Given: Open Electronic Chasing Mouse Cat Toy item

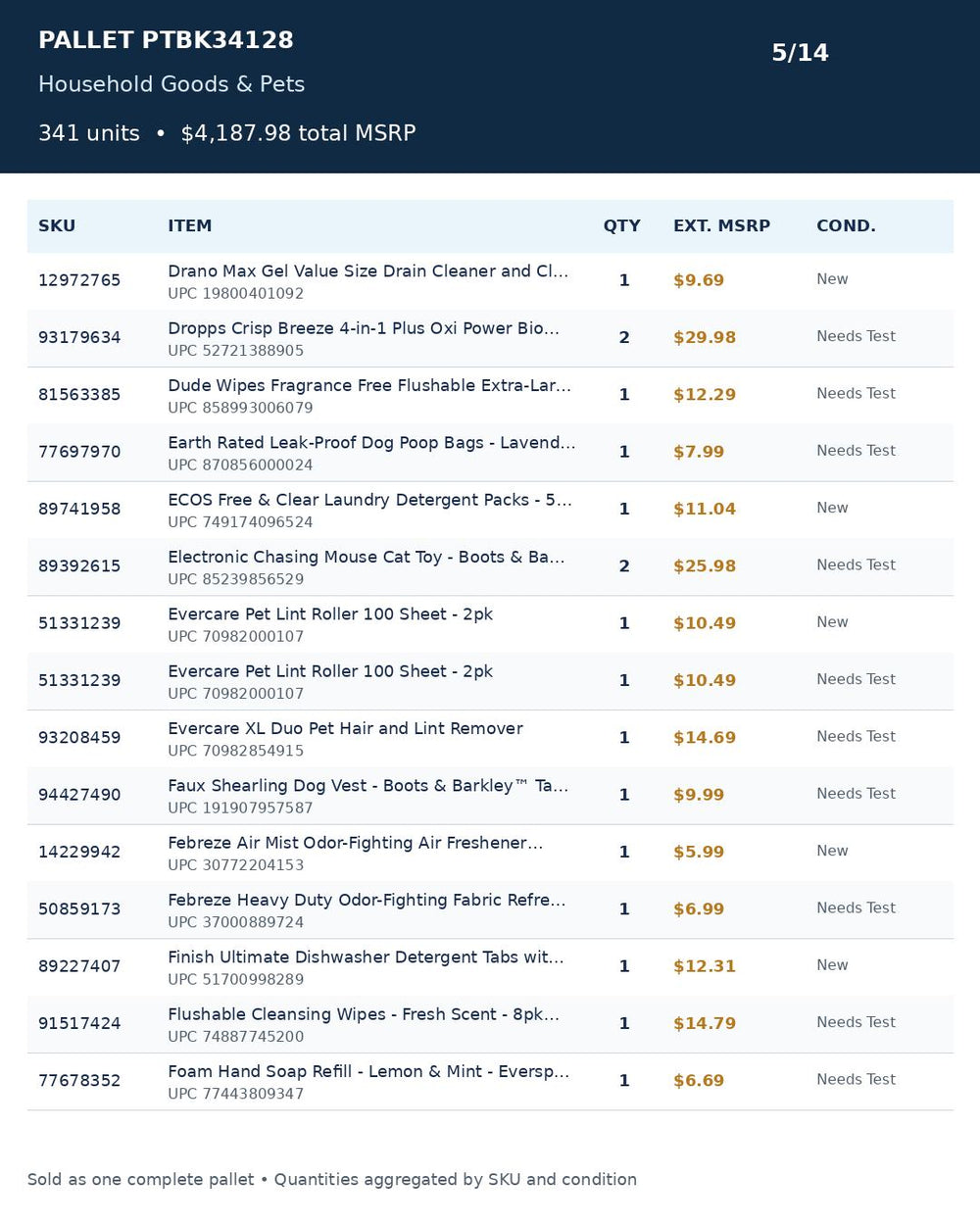Looking at the screenshot, I should (366, 558).
